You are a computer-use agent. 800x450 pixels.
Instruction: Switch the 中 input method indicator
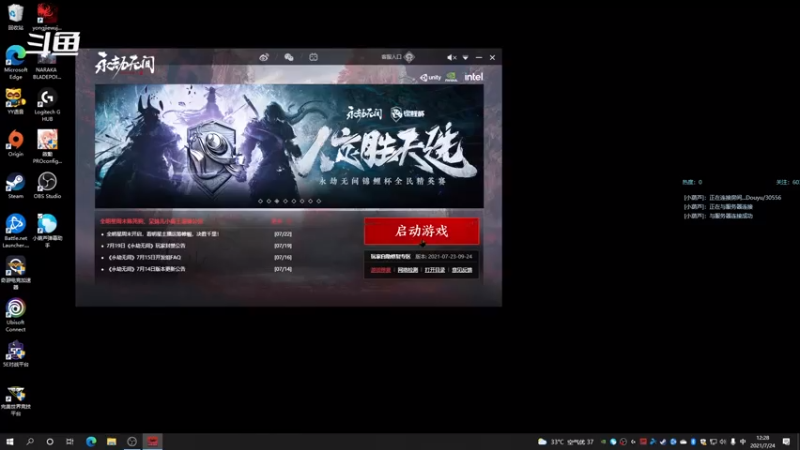[743, 442]
